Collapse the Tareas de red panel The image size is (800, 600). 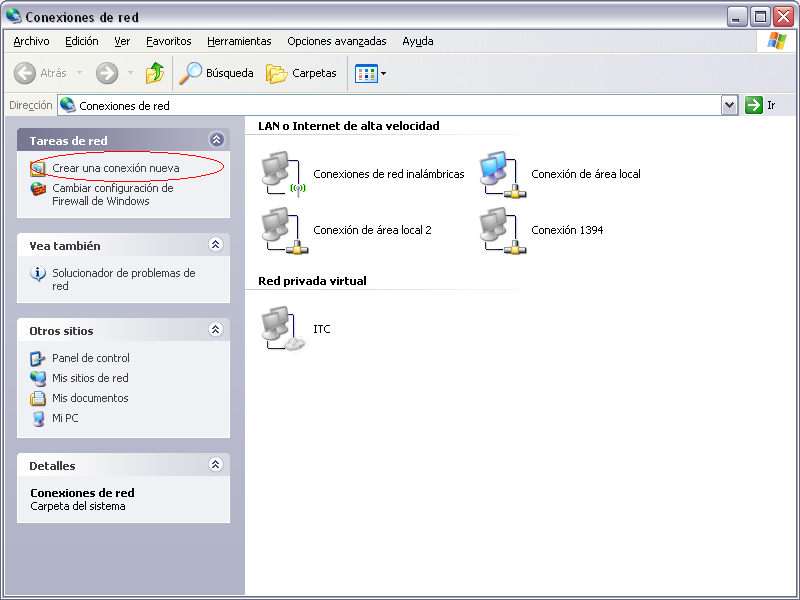[215, 140]
